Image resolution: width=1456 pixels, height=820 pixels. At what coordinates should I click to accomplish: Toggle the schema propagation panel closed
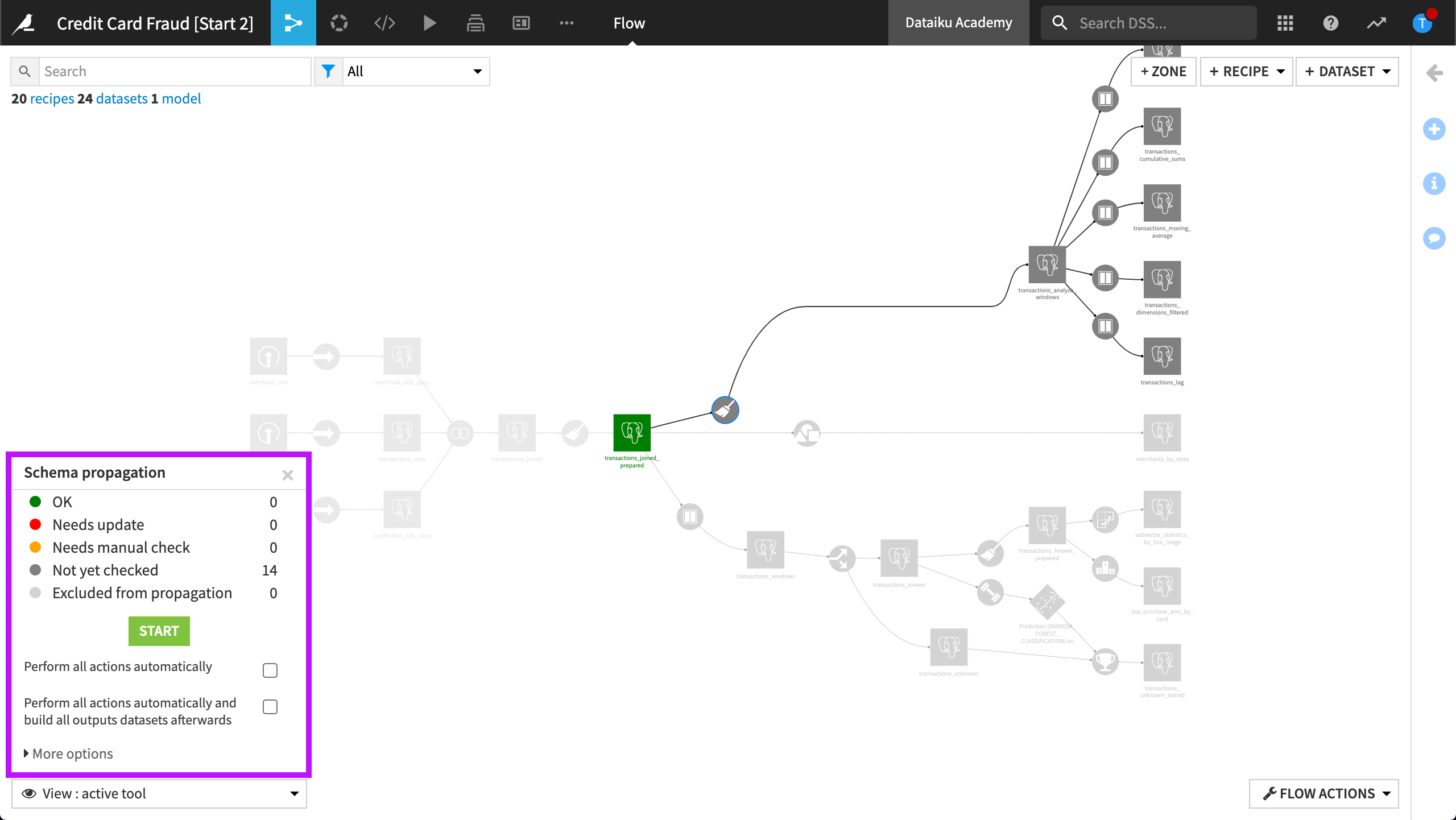click(x=288, y=475)
